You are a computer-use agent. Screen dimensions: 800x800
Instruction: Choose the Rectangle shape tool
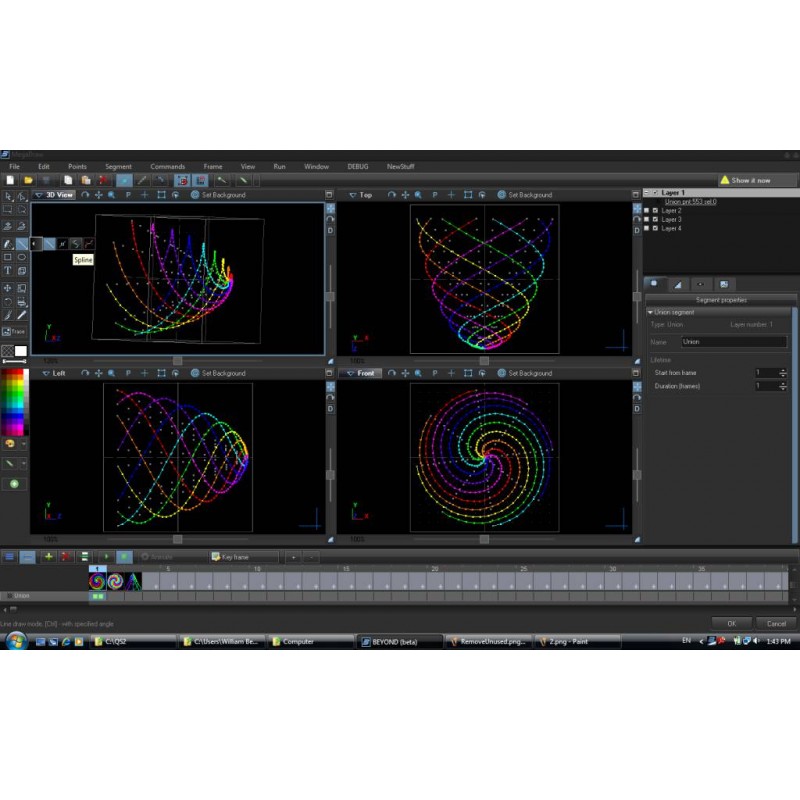pos(8,257)
